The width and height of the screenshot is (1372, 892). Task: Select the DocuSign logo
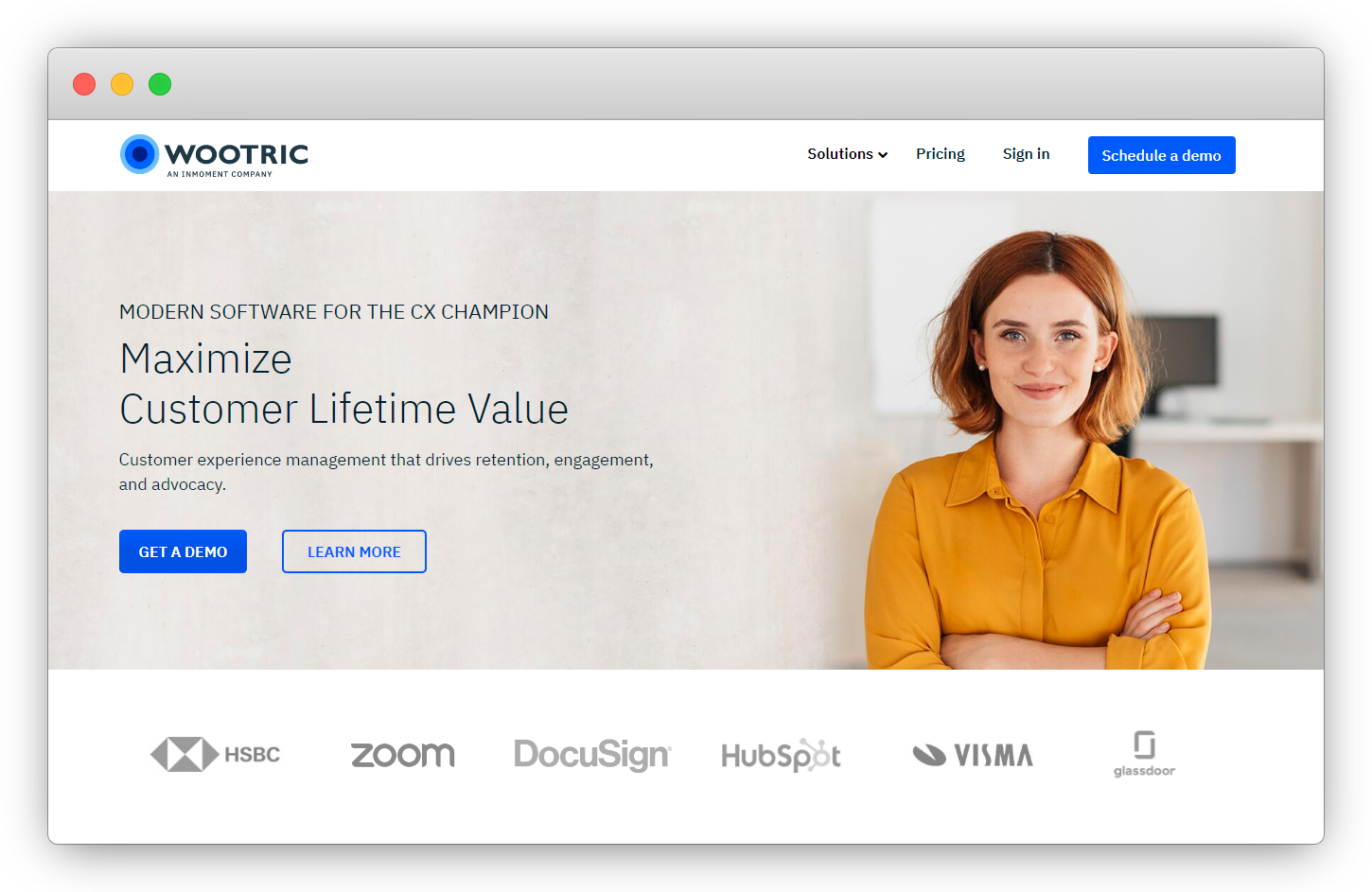[591, 754]
